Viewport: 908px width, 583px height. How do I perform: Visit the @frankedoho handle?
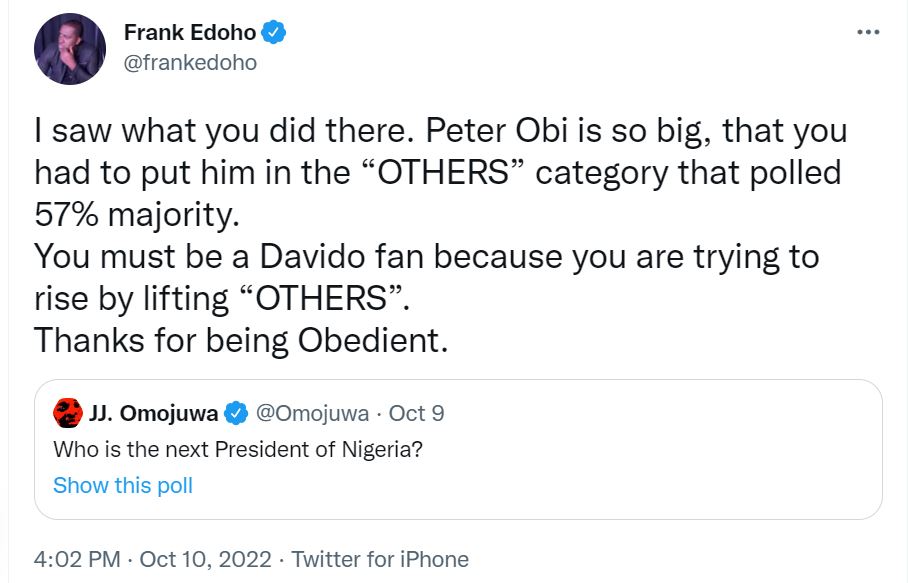coord(190,63)
